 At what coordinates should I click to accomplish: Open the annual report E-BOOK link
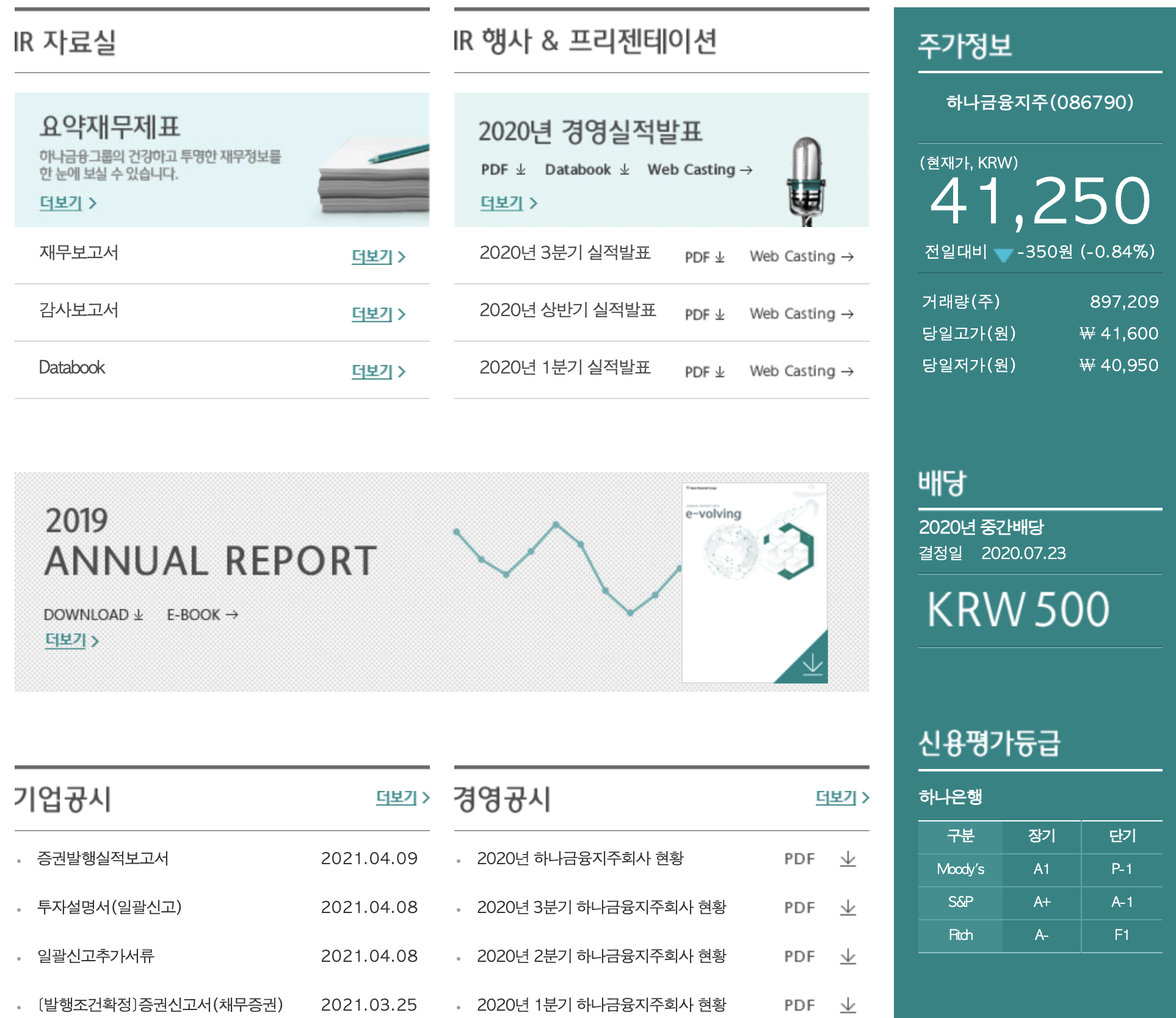[x=202, y=615]
